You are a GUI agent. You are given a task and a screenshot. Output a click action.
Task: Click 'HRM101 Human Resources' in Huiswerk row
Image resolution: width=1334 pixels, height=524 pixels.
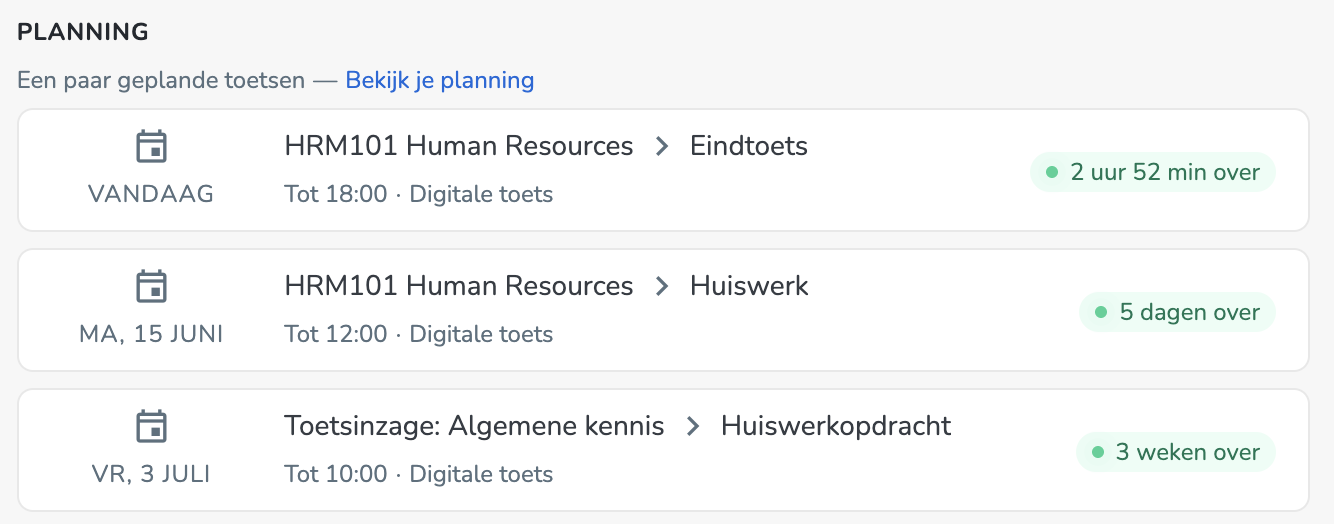459,286
